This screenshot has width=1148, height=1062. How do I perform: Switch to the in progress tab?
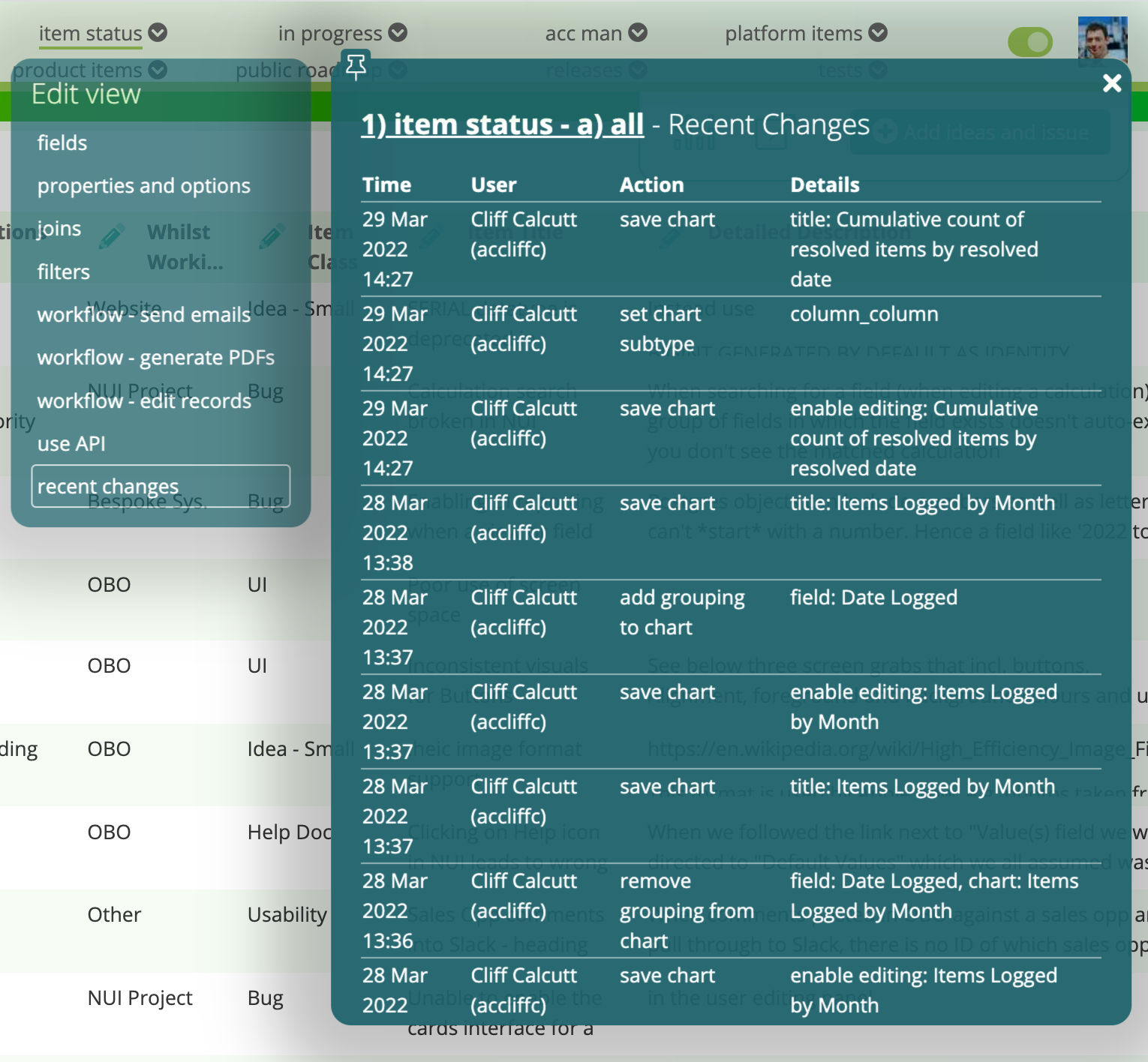tap(330, 34)
